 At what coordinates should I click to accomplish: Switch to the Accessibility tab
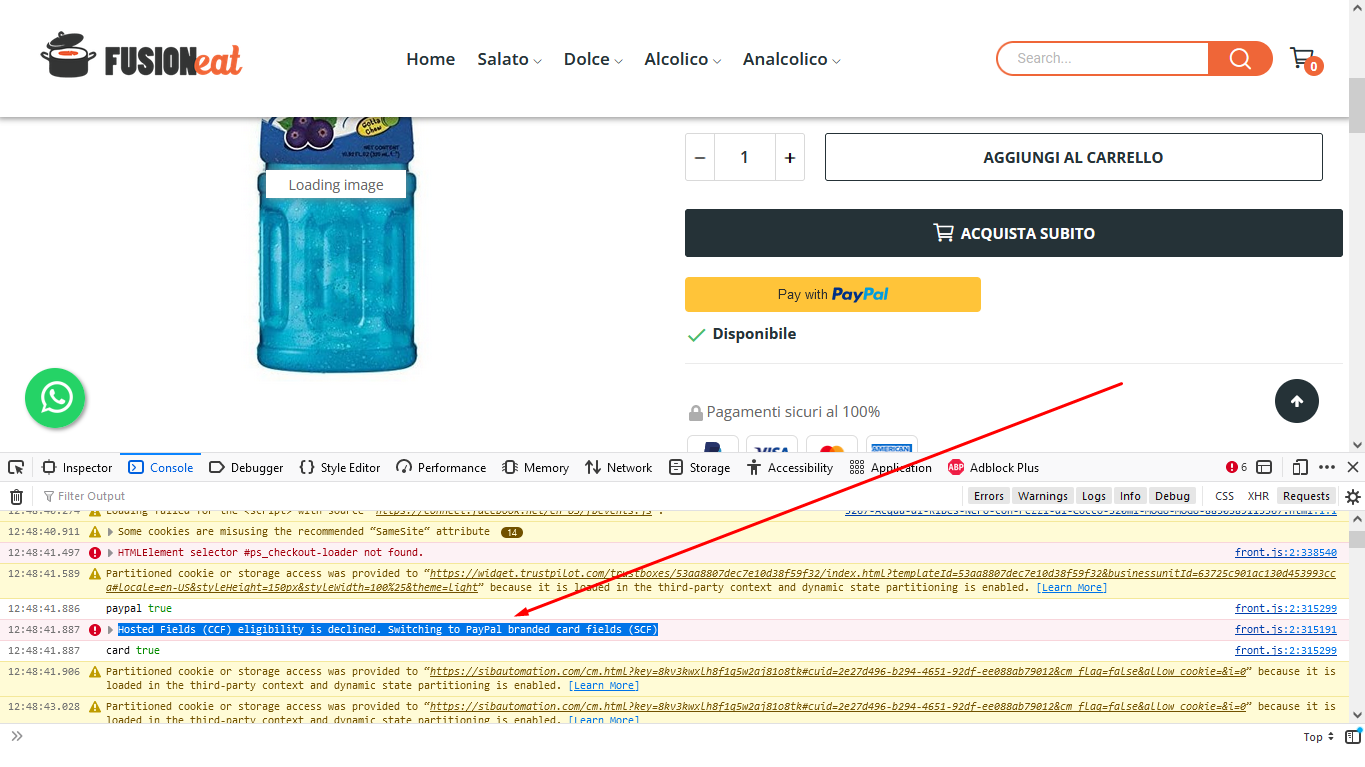(x=790, y=467)
